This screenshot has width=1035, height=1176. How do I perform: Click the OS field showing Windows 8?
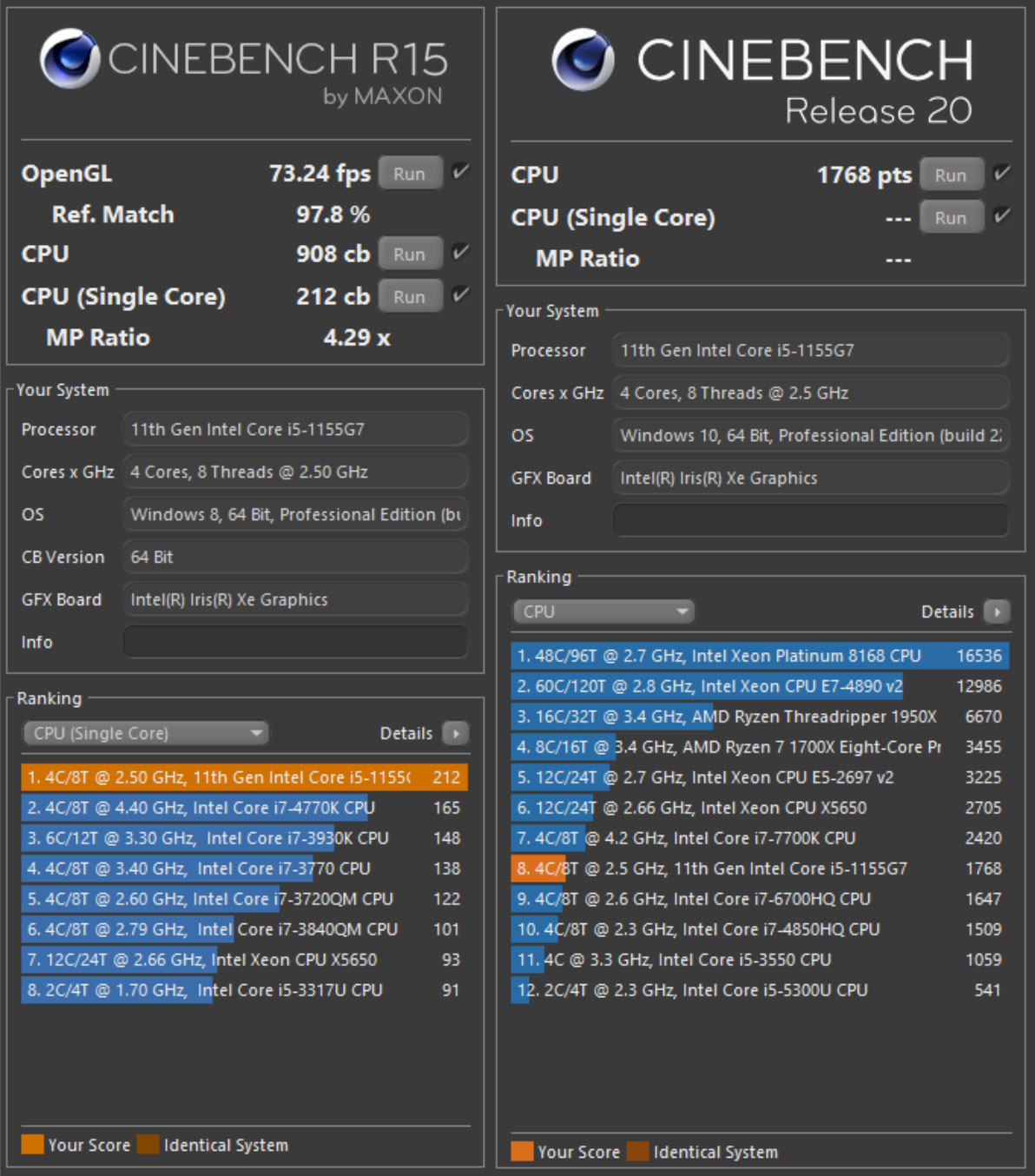[295, 514]
